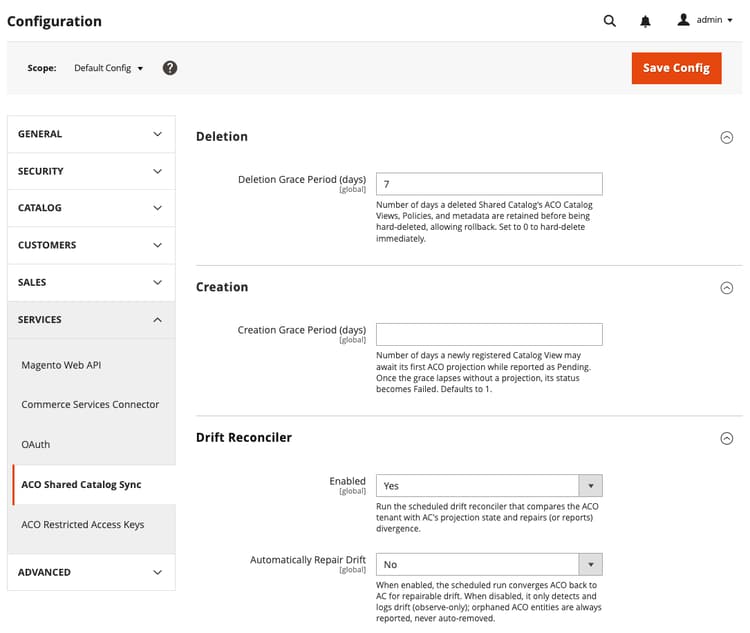750x633 pixels.
Task: Click the Save Config button
Action: point(676,68)
